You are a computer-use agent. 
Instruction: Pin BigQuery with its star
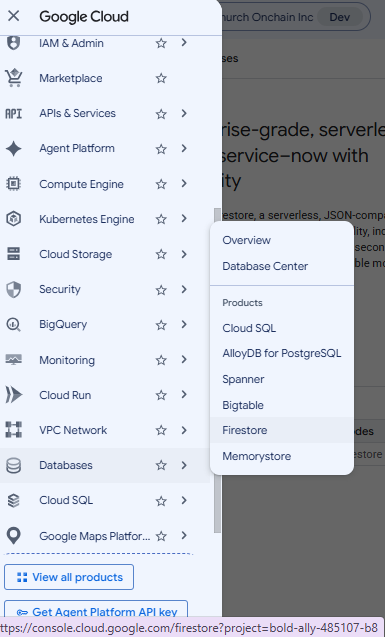(161, 325)
